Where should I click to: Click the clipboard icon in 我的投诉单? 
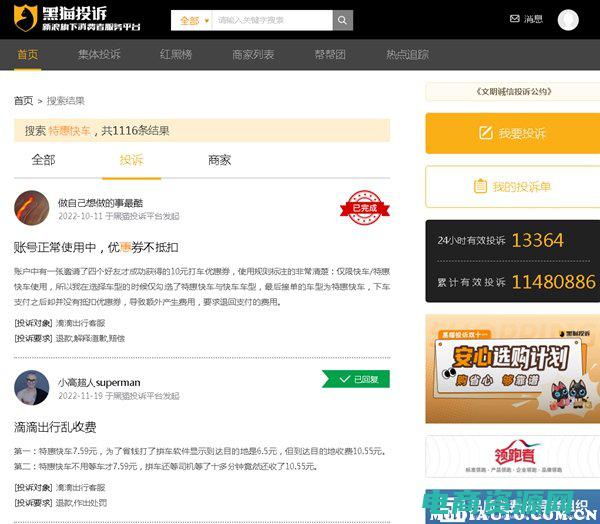[x=480, y=186]
